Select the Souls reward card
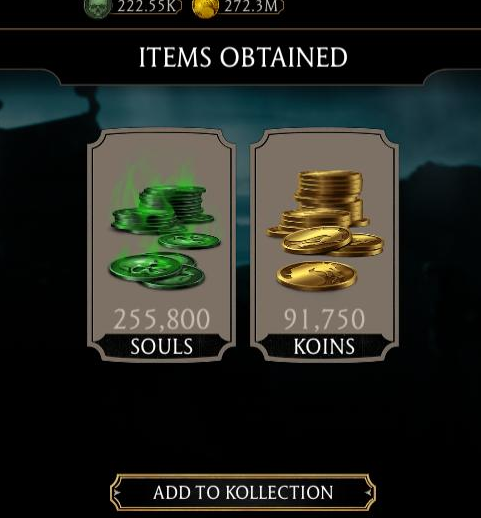 tap(162, 245)
